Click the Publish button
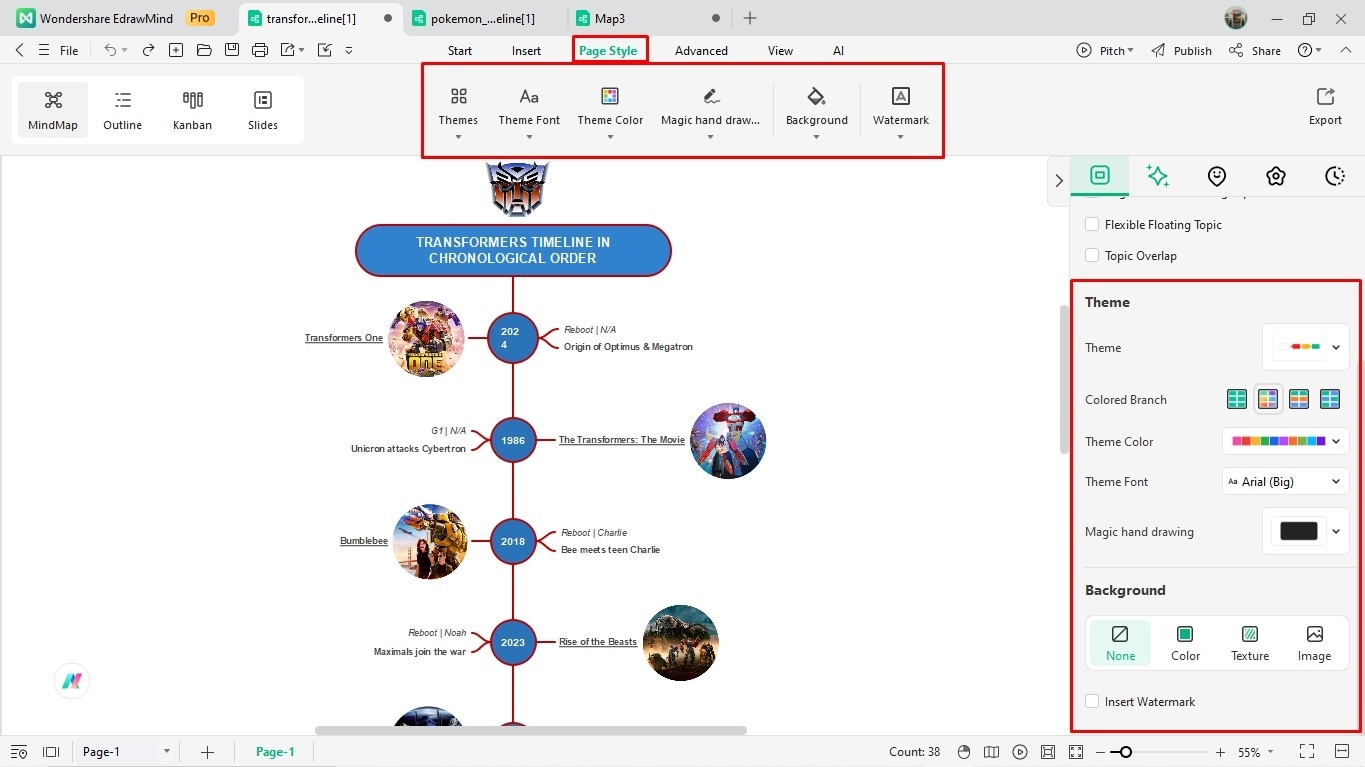 (1181, 50)
